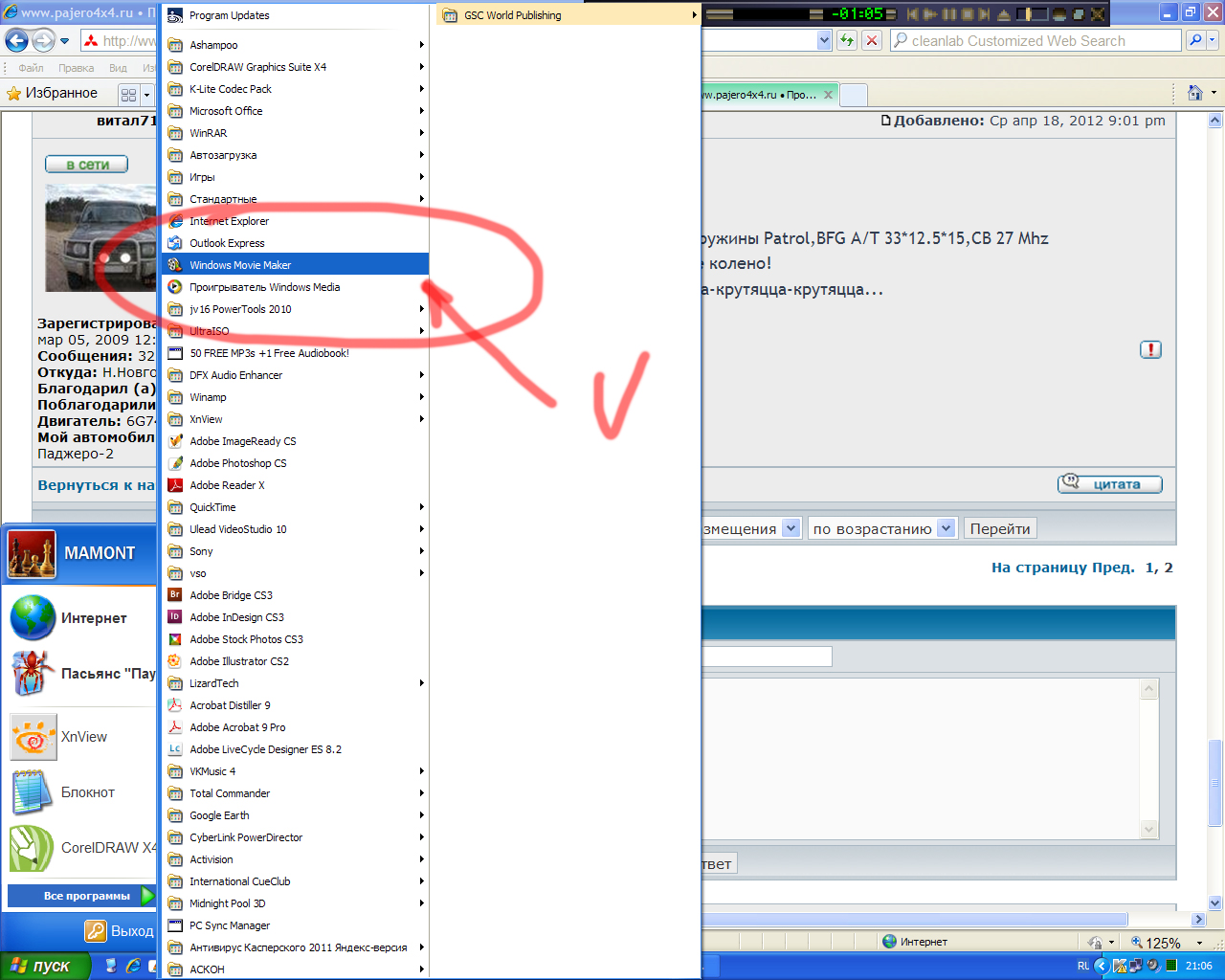The image size is (1225, 980).
Task: Refresh the page with the green arrows icon
Action: (846, 40)
